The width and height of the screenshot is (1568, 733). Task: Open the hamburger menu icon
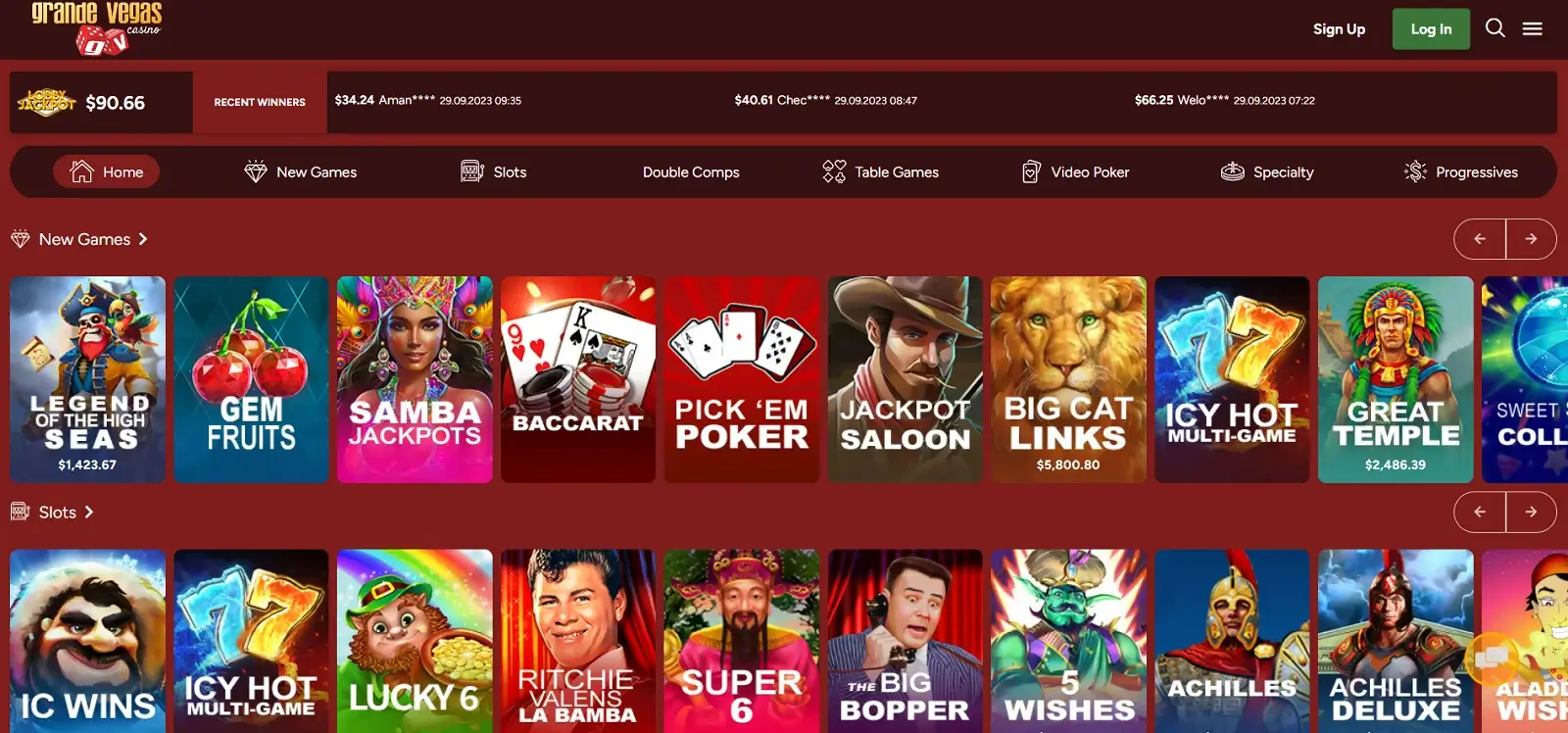click(x=1533, y=29)
